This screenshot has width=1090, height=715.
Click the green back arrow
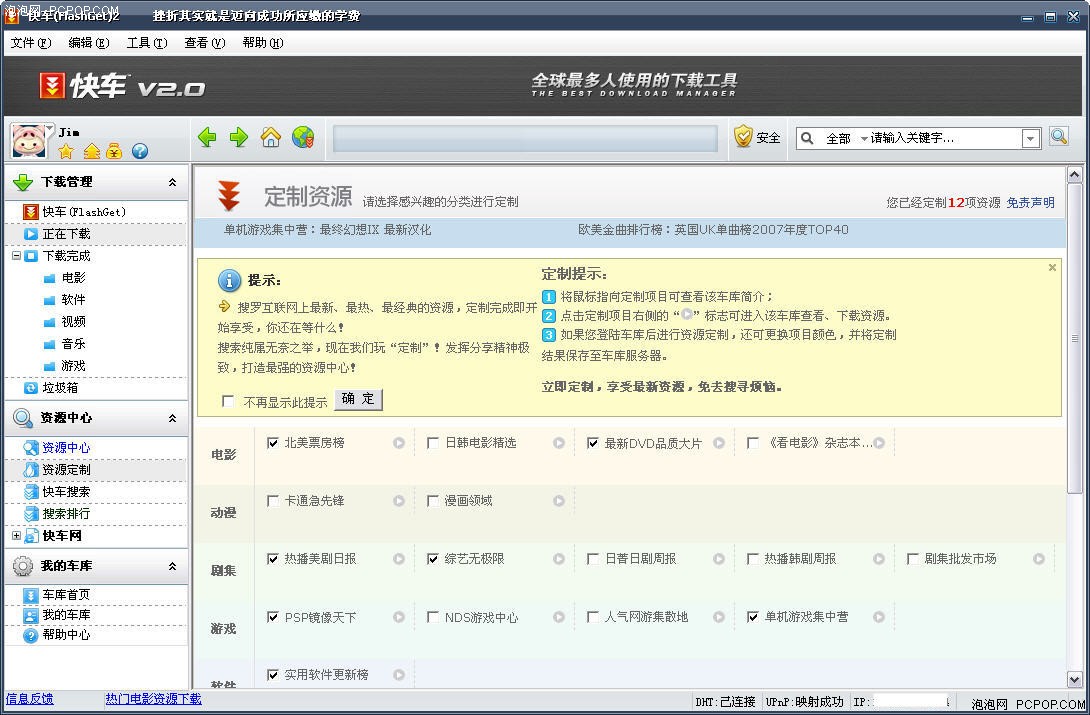tap(207, 137)
